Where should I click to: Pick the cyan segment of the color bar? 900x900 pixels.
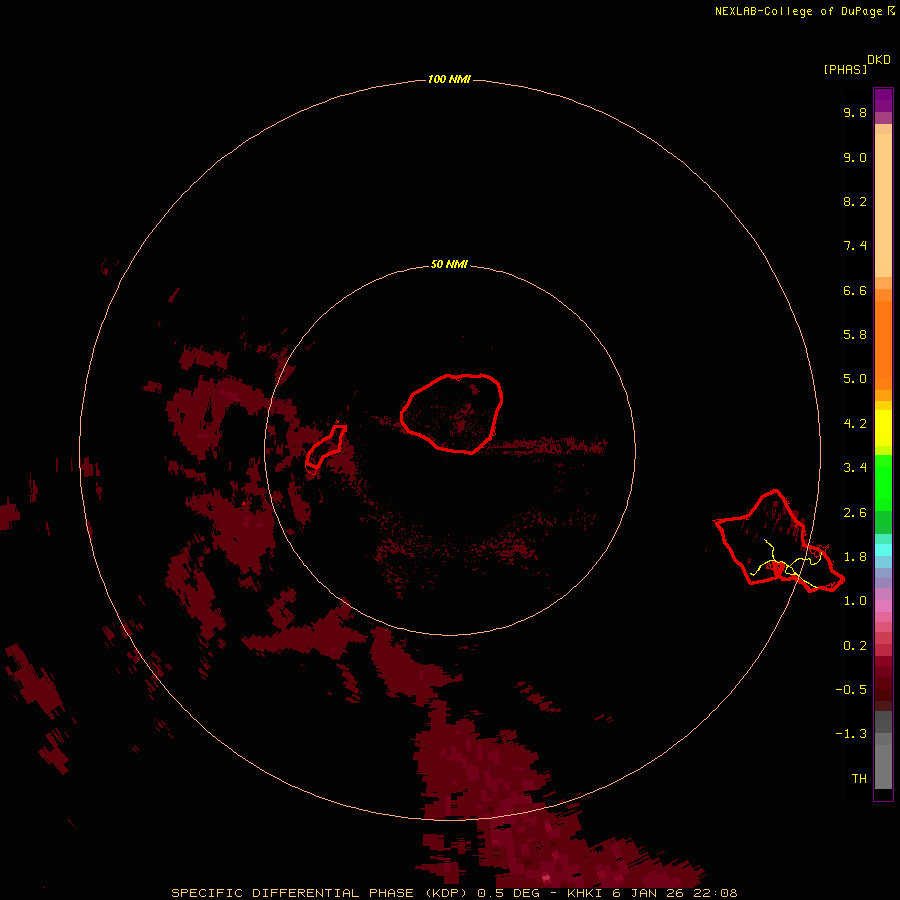tap(883, 549)
